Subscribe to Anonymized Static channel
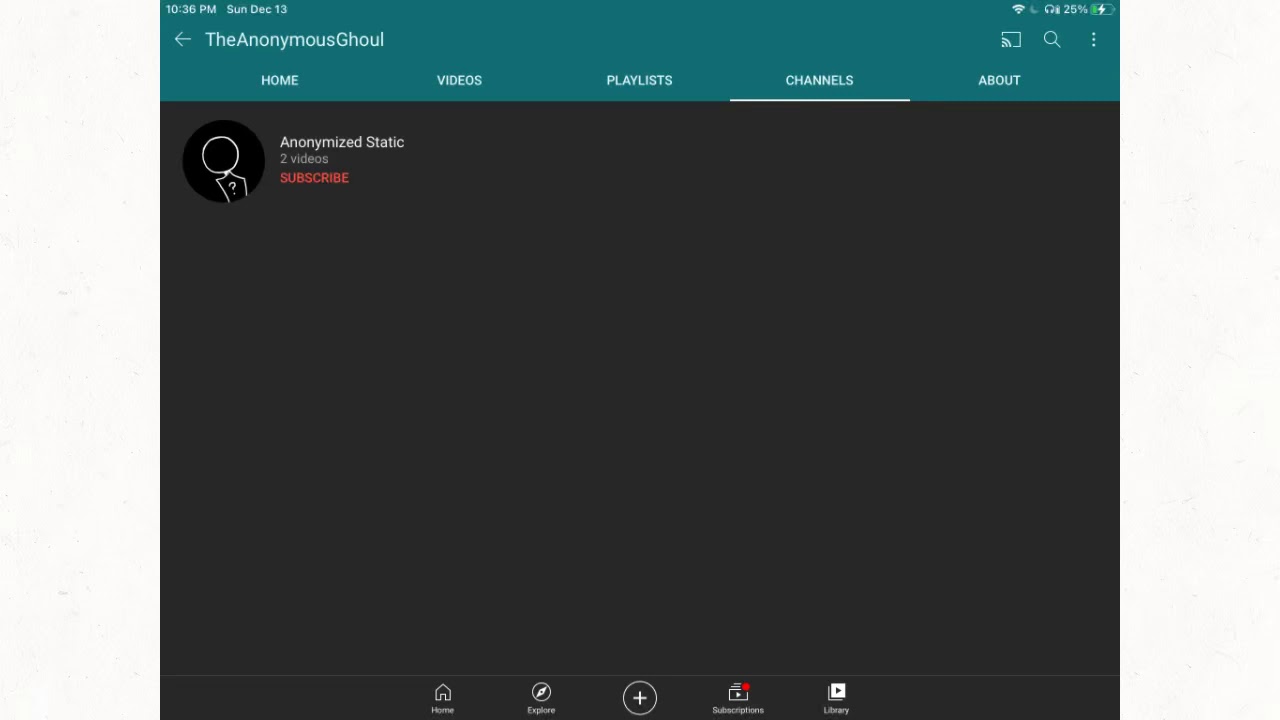1280x720 pixels. point(314,178)
